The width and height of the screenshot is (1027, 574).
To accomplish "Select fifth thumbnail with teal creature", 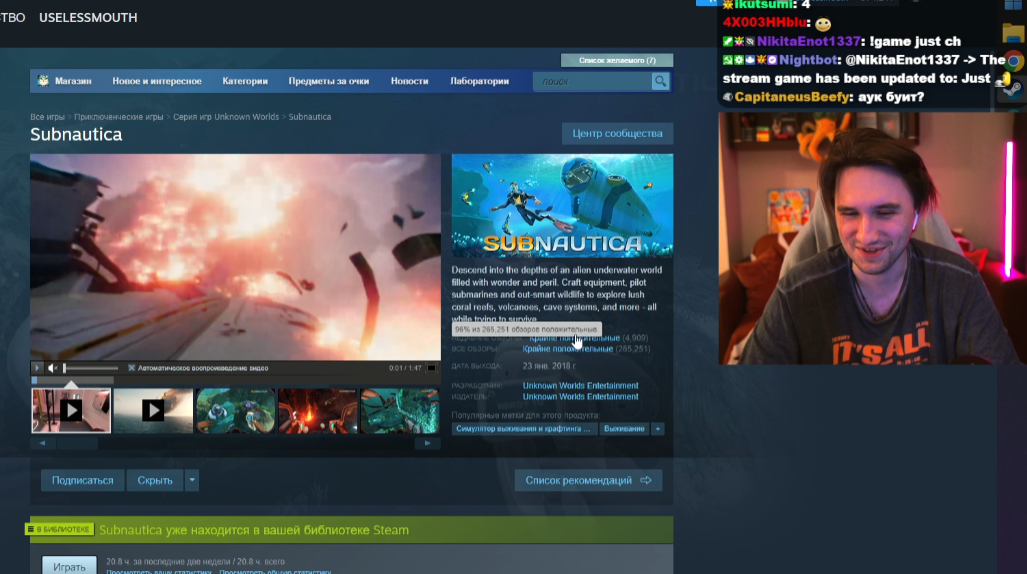I will 400,411.
